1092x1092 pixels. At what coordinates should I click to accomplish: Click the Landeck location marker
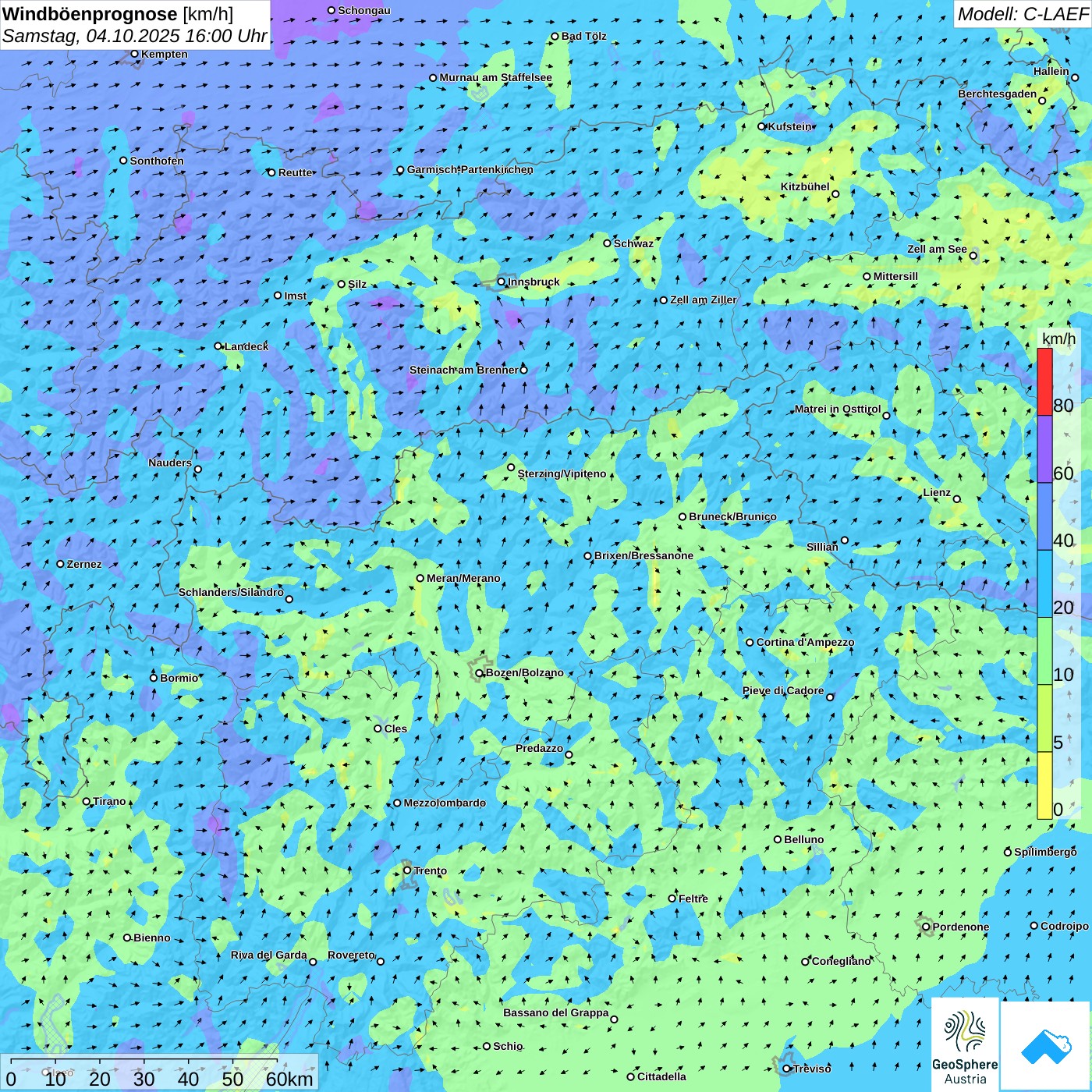(x=218, y=346)
